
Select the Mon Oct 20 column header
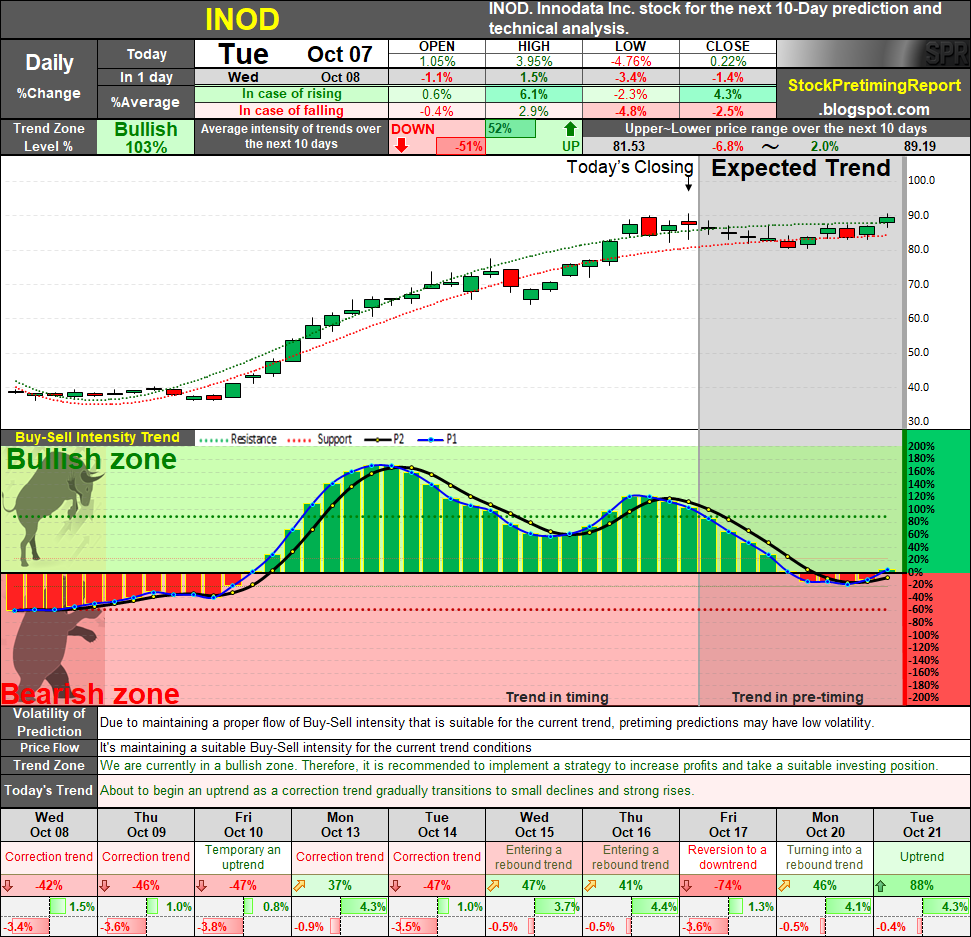825,825
